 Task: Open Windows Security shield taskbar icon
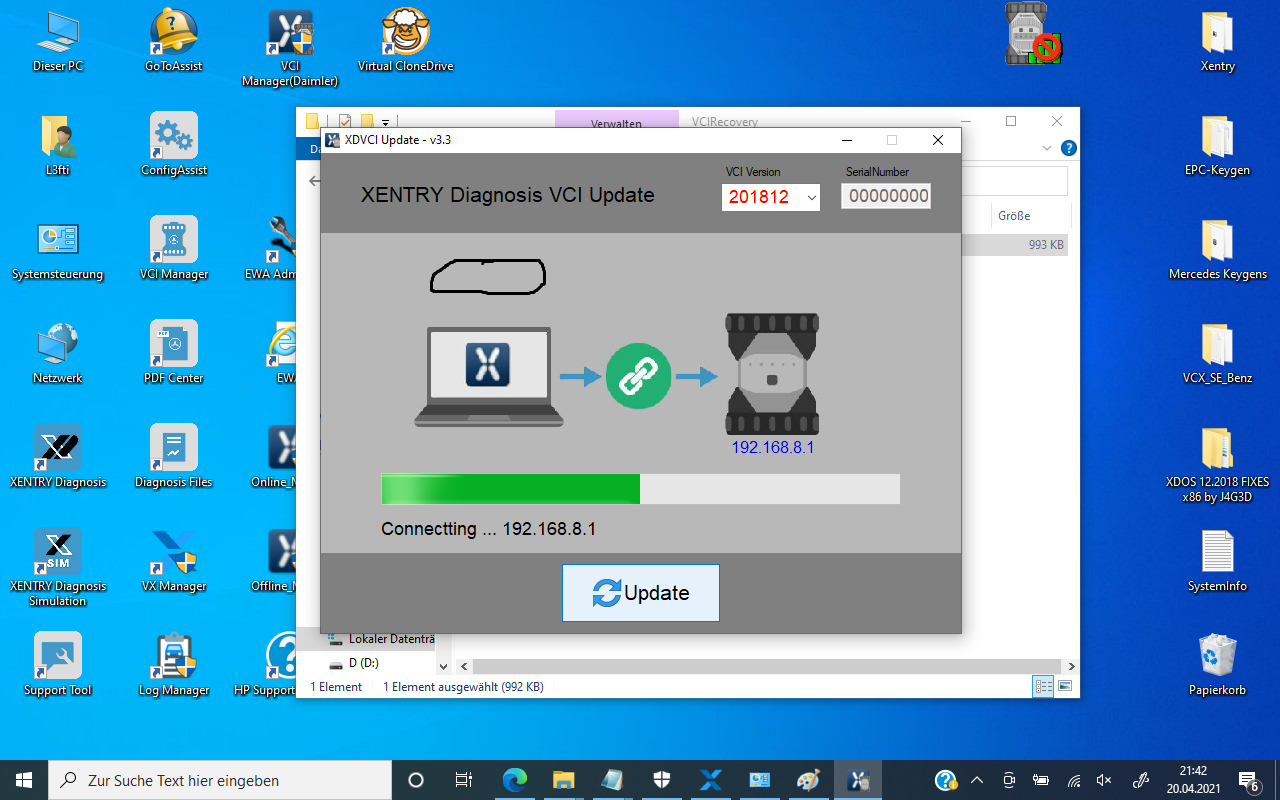tap(662, 780)
